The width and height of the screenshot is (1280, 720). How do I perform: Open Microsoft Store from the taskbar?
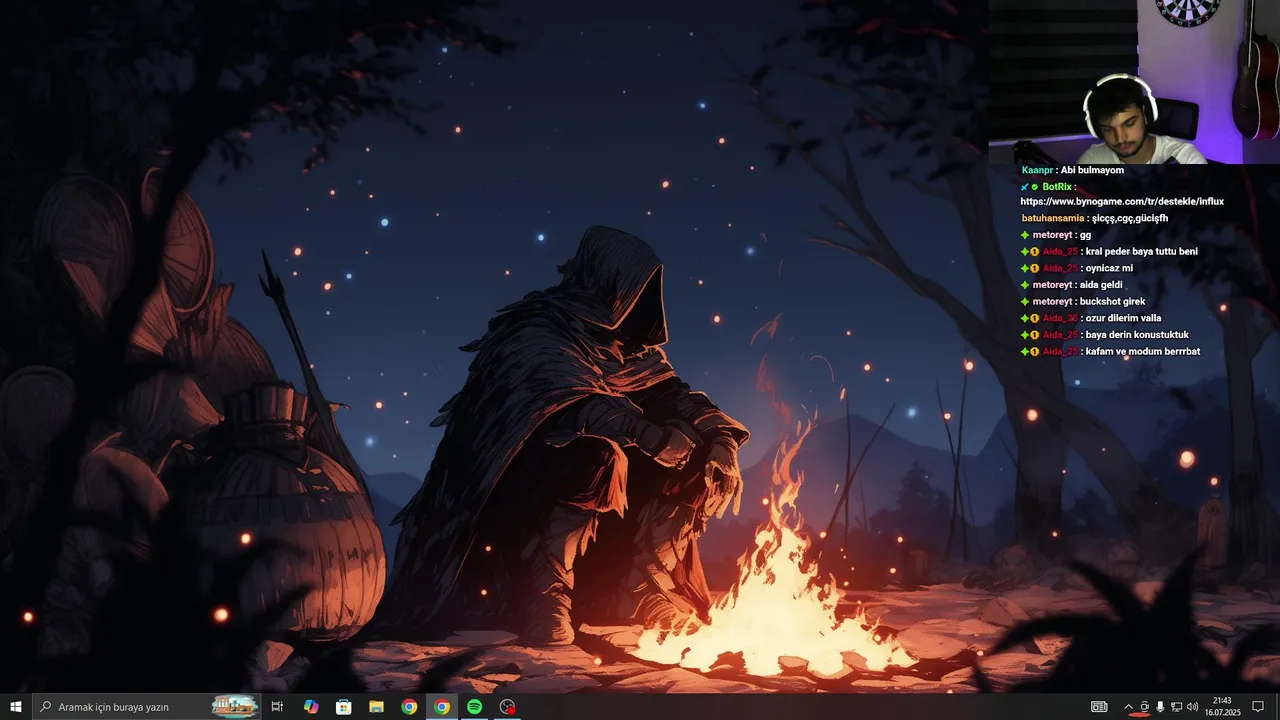click(x=343, y=707)
